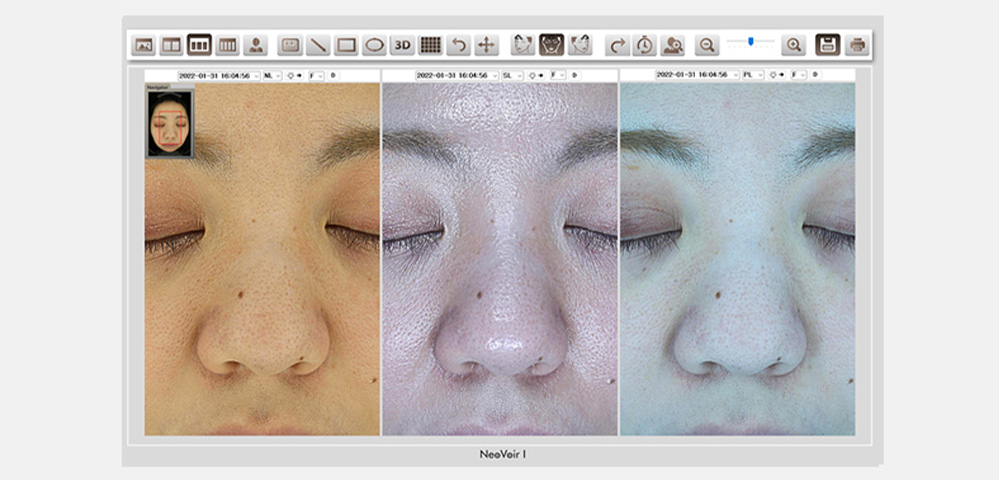1000x480 pixels.
Task: Click the zoom level slider handle
Action: click(x=750, y=42)
